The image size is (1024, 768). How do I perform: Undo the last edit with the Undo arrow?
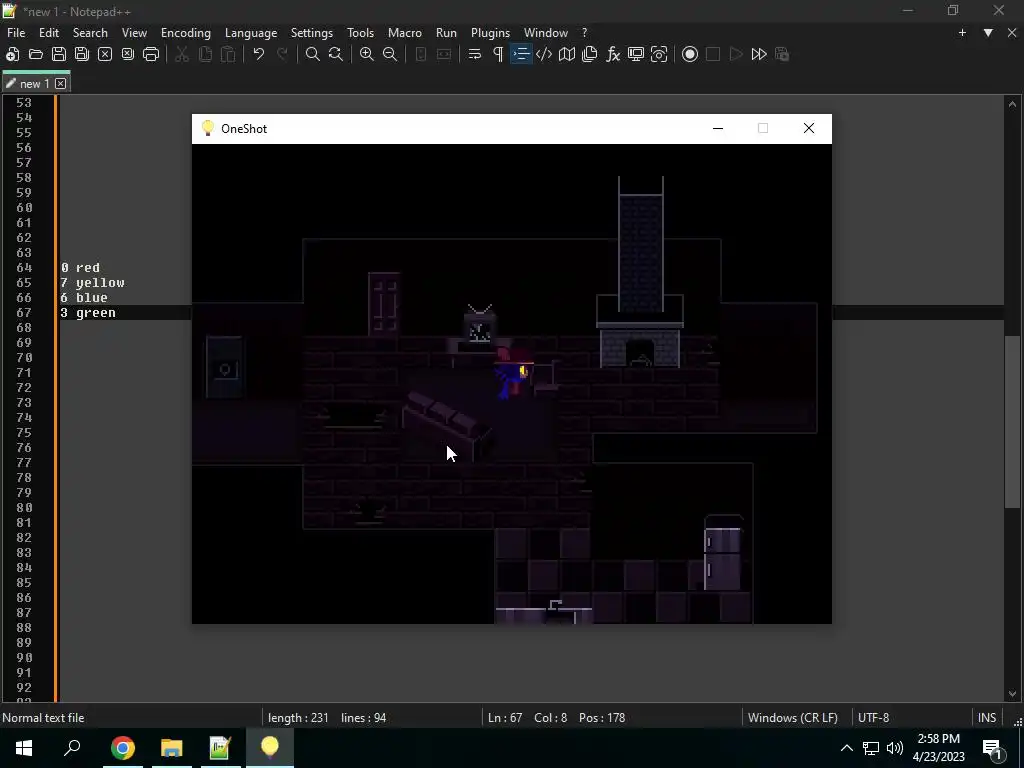click(x=259, y=54)
